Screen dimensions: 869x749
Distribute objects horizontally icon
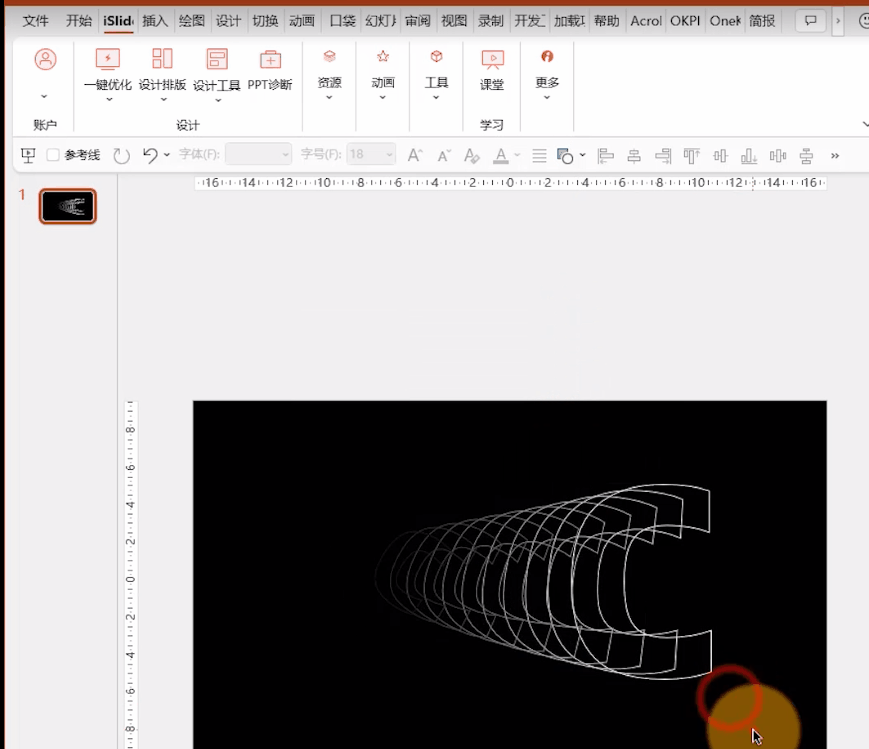[x=778, y=156]
